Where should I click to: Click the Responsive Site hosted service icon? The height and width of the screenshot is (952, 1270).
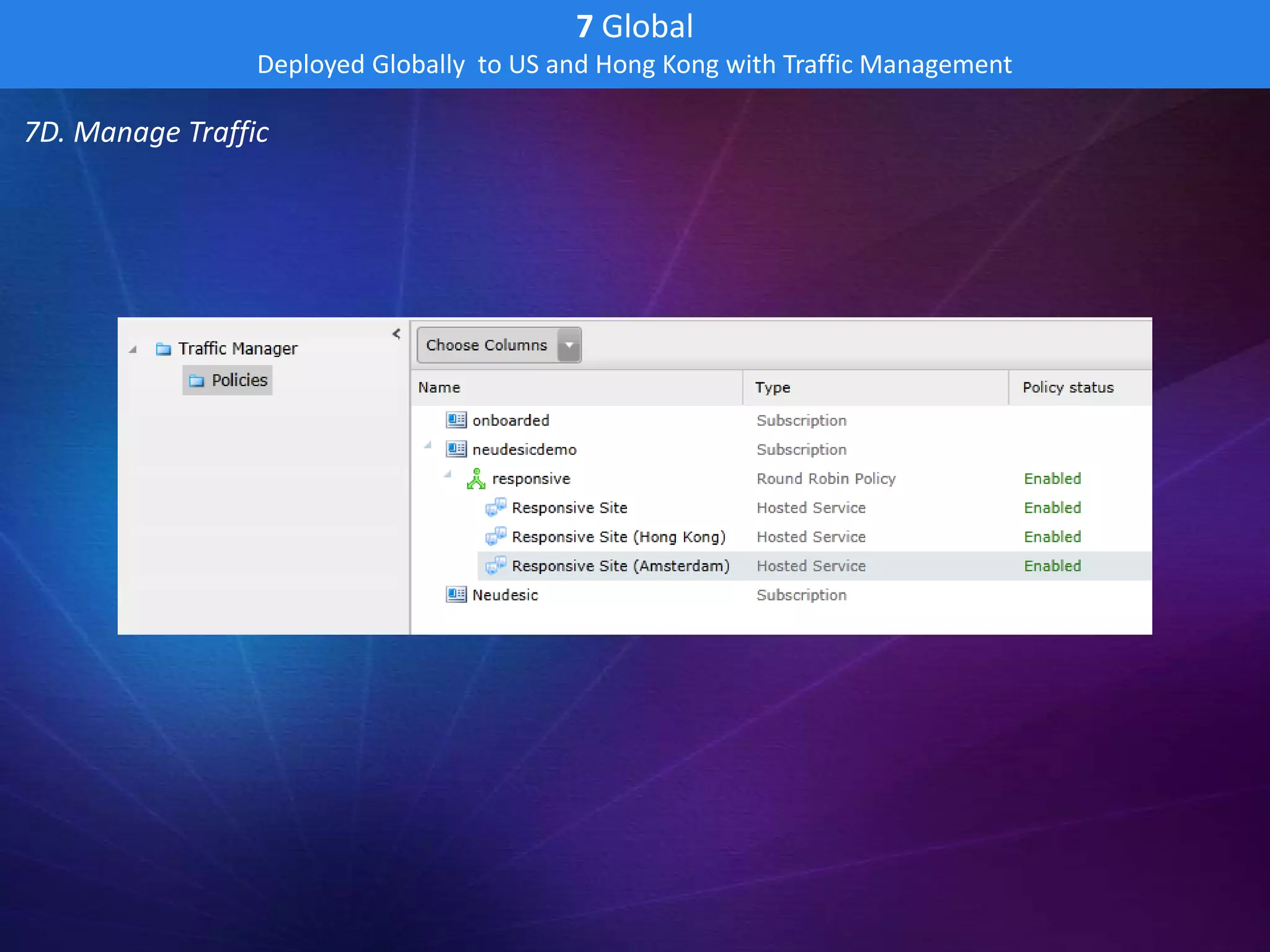point(495,508)
